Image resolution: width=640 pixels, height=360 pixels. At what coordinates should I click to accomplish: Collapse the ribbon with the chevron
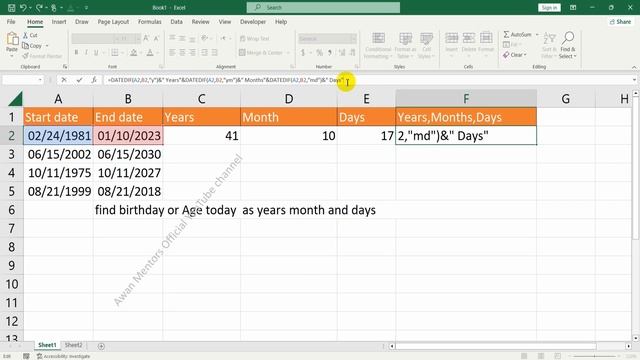pyautogui.click(x=634, y=67)
